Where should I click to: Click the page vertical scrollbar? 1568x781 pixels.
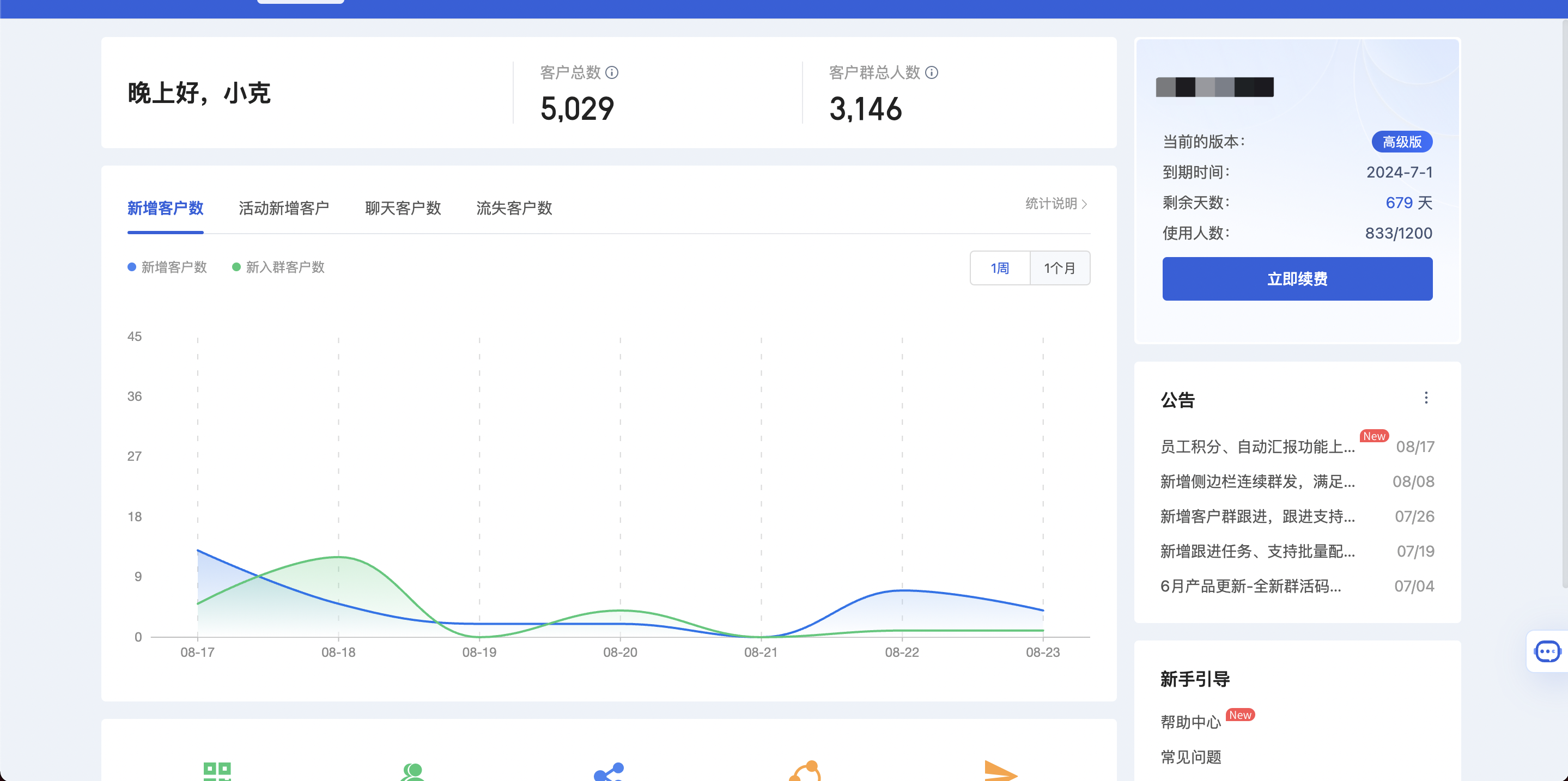click(x=1564, y=304)
